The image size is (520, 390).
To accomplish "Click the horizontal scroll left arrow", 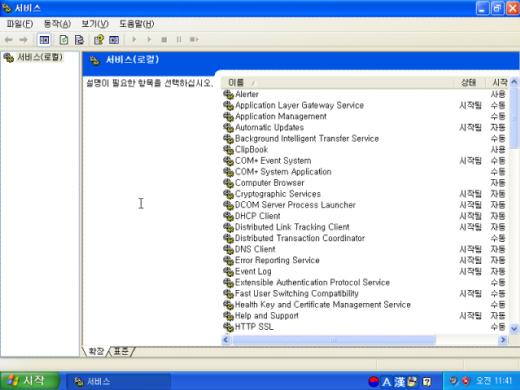I will click(226, 340).
